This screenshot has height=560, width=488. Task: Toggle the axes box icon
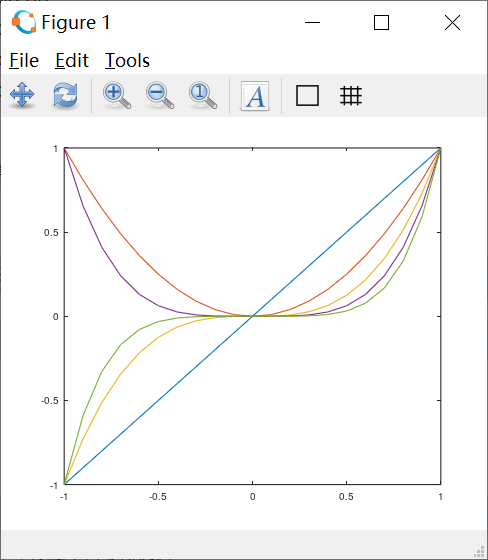pyautogui.click(x=307, y=95)
